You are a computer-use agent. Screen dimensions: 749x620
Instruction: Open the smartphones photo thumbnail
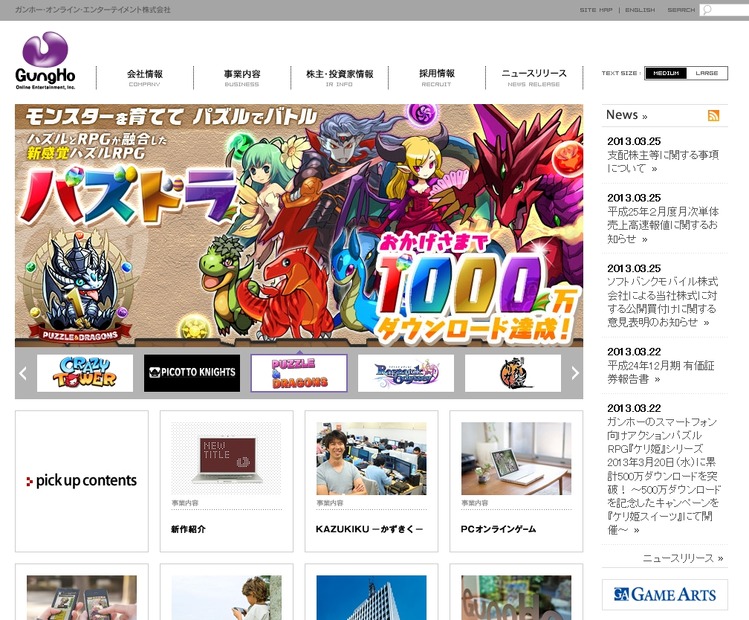(x=82, y=598)
